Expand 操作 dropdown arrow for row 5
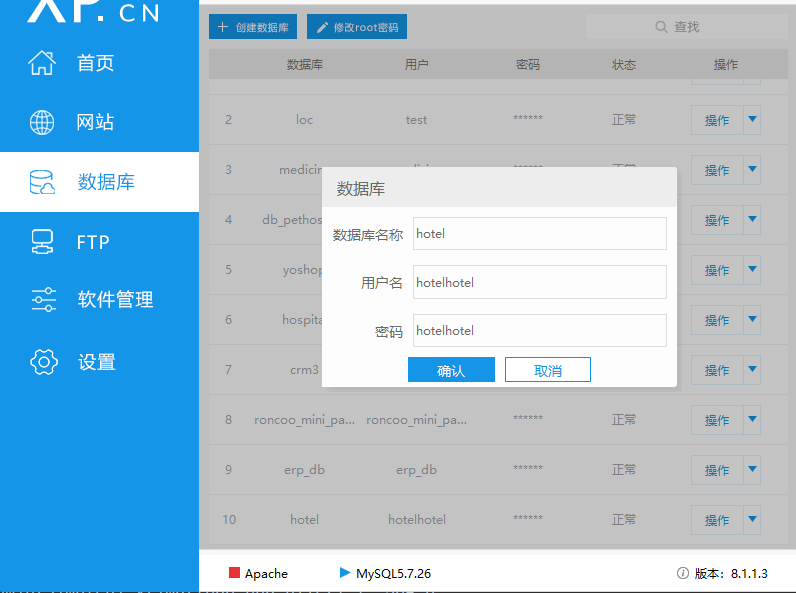This screenshot has height=593, width=796. tap(752, 270)
